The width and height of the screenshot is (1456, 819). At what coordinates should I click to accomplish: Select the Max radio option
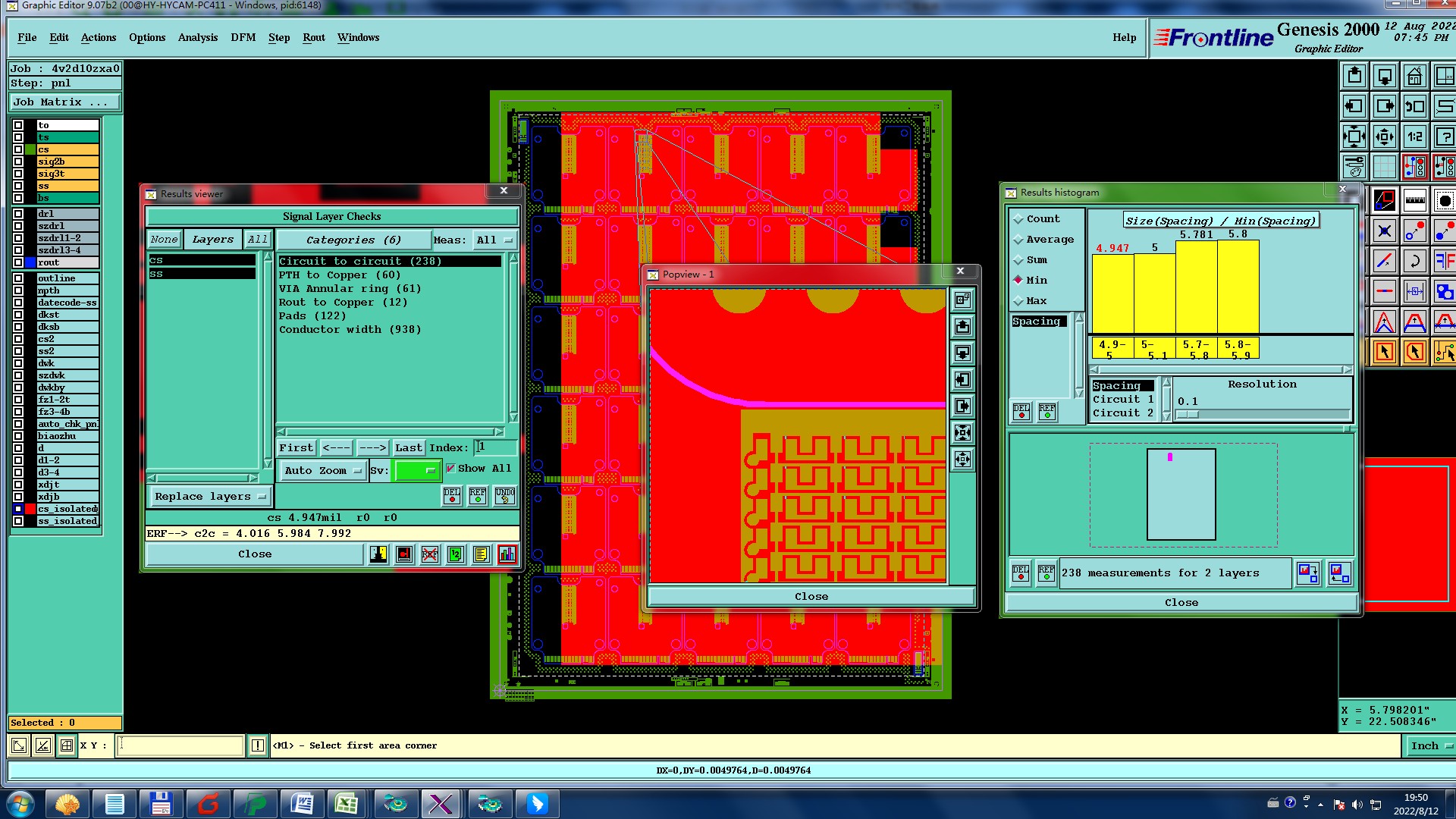click(1018, 301)
